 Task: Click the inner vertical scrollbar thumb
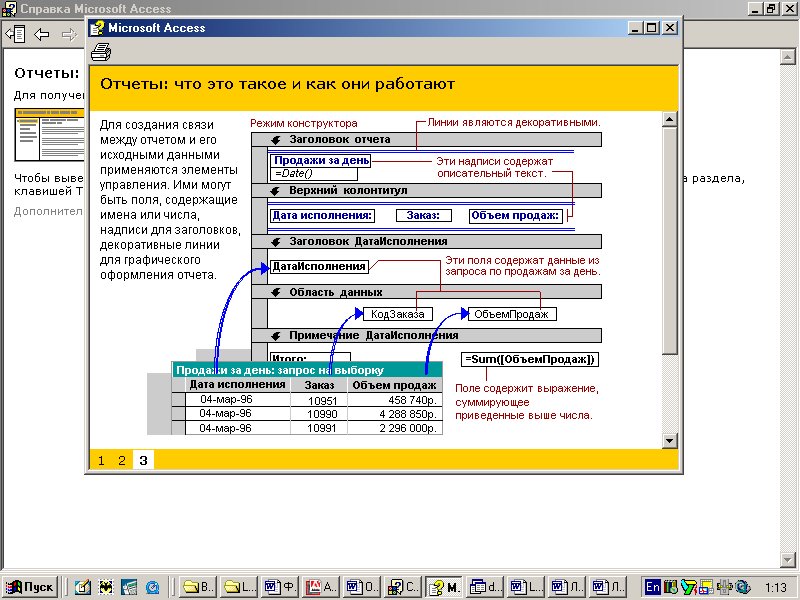coord(669,240)
